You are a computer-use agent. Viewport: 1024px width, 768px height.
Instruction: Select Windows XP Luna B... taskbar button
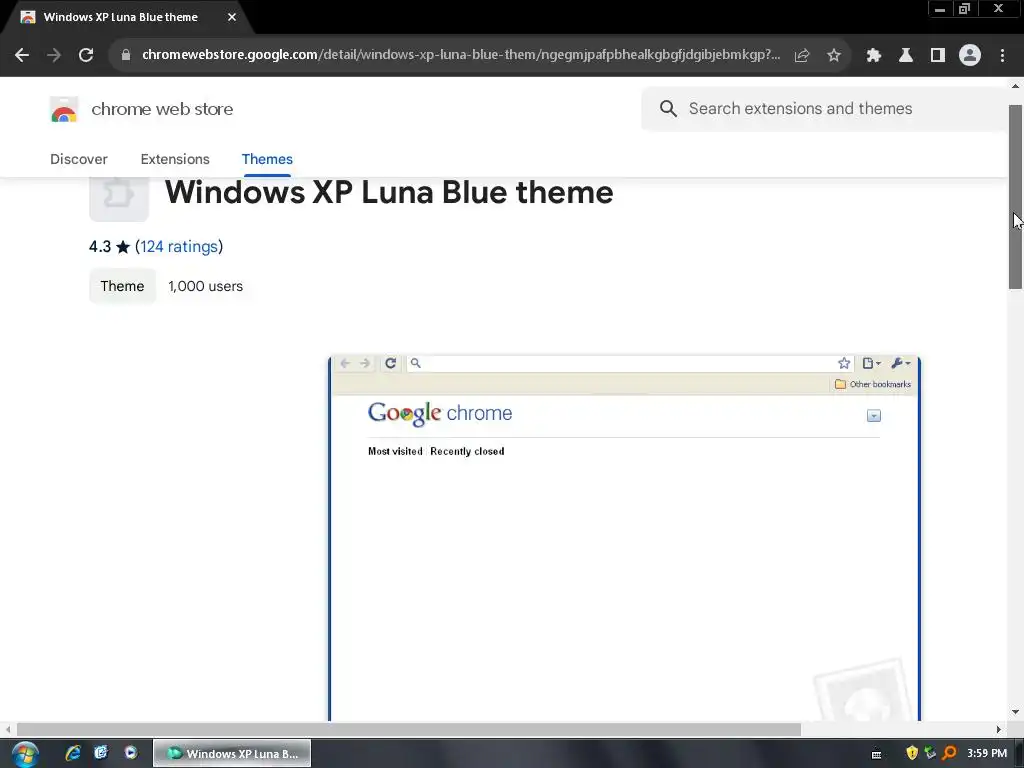point(232,754)
